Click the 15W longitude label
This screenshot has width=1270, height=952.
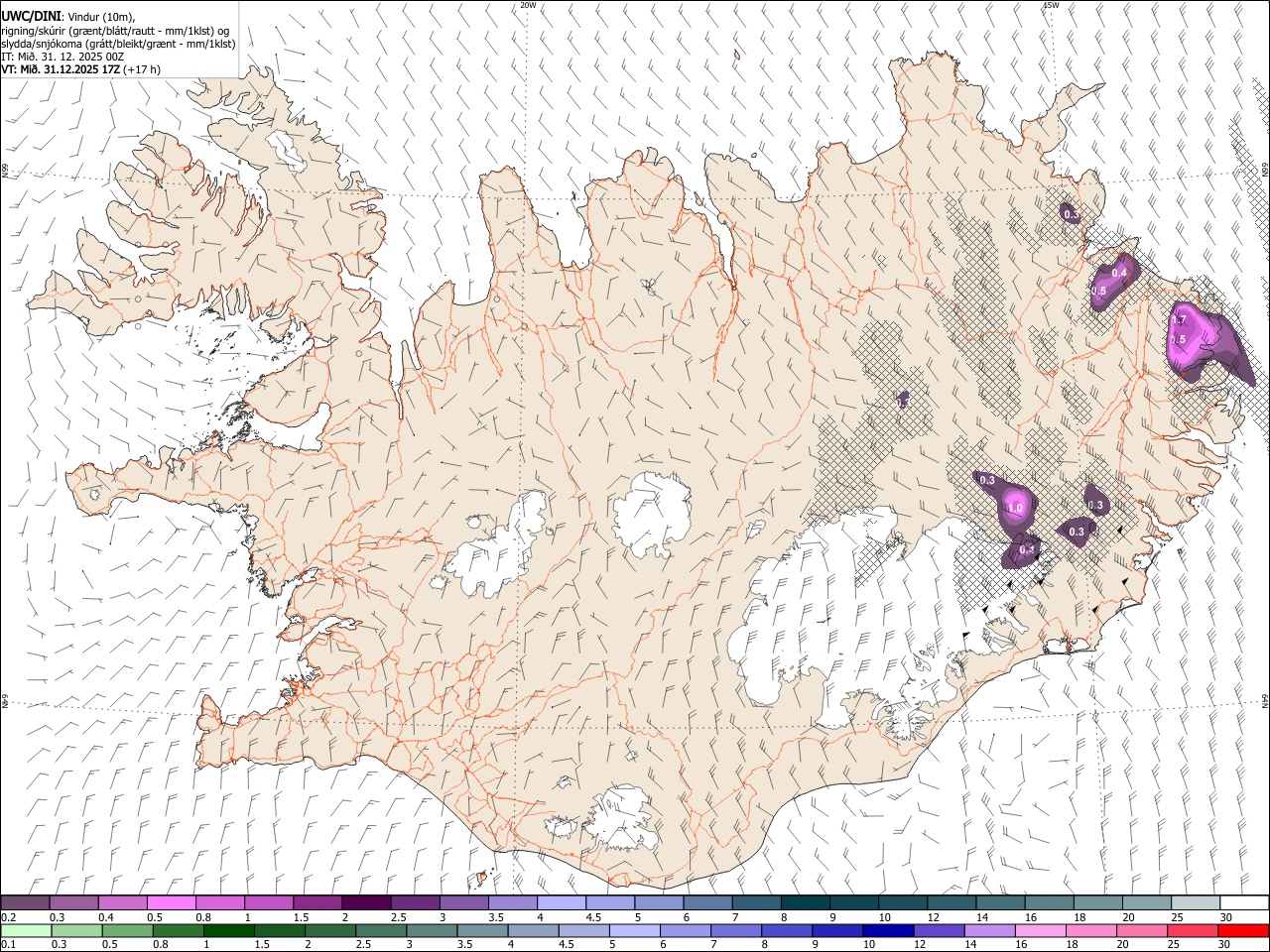1051,5
